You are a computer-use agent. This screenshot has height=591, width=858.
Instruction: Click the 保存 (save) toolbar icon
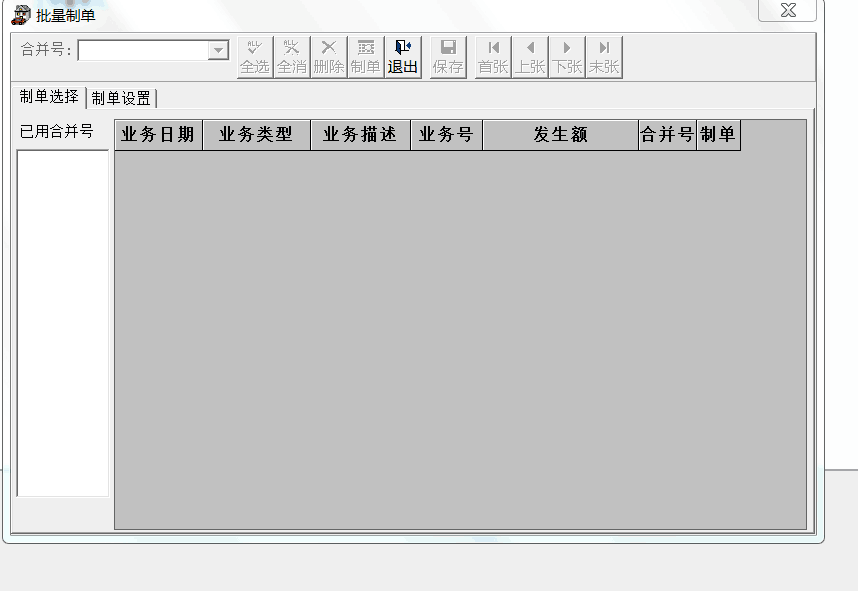[448, 57]
